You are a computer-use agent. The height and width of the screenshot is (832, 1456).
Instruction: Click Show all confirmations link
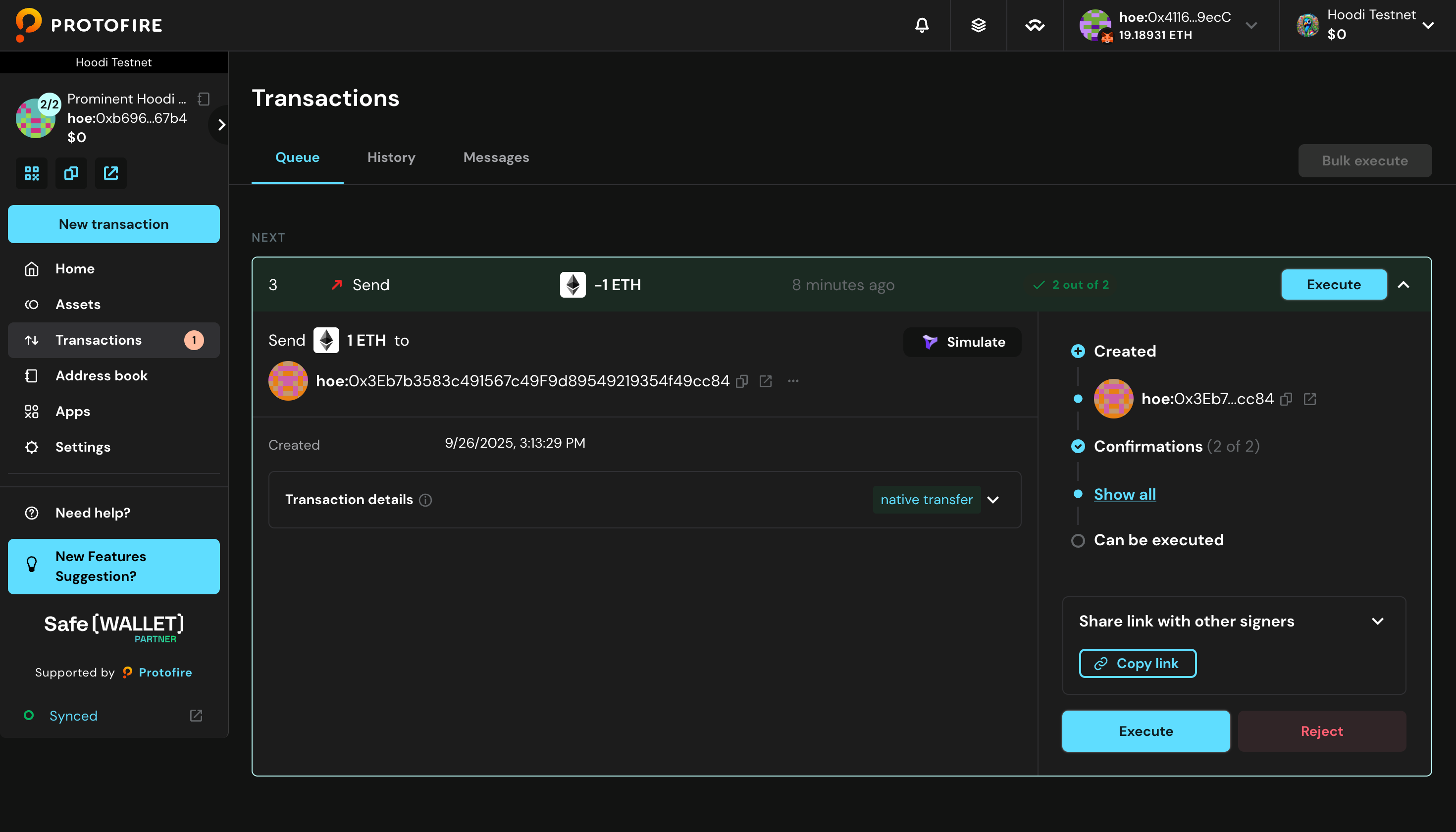tap(1124, 494)
